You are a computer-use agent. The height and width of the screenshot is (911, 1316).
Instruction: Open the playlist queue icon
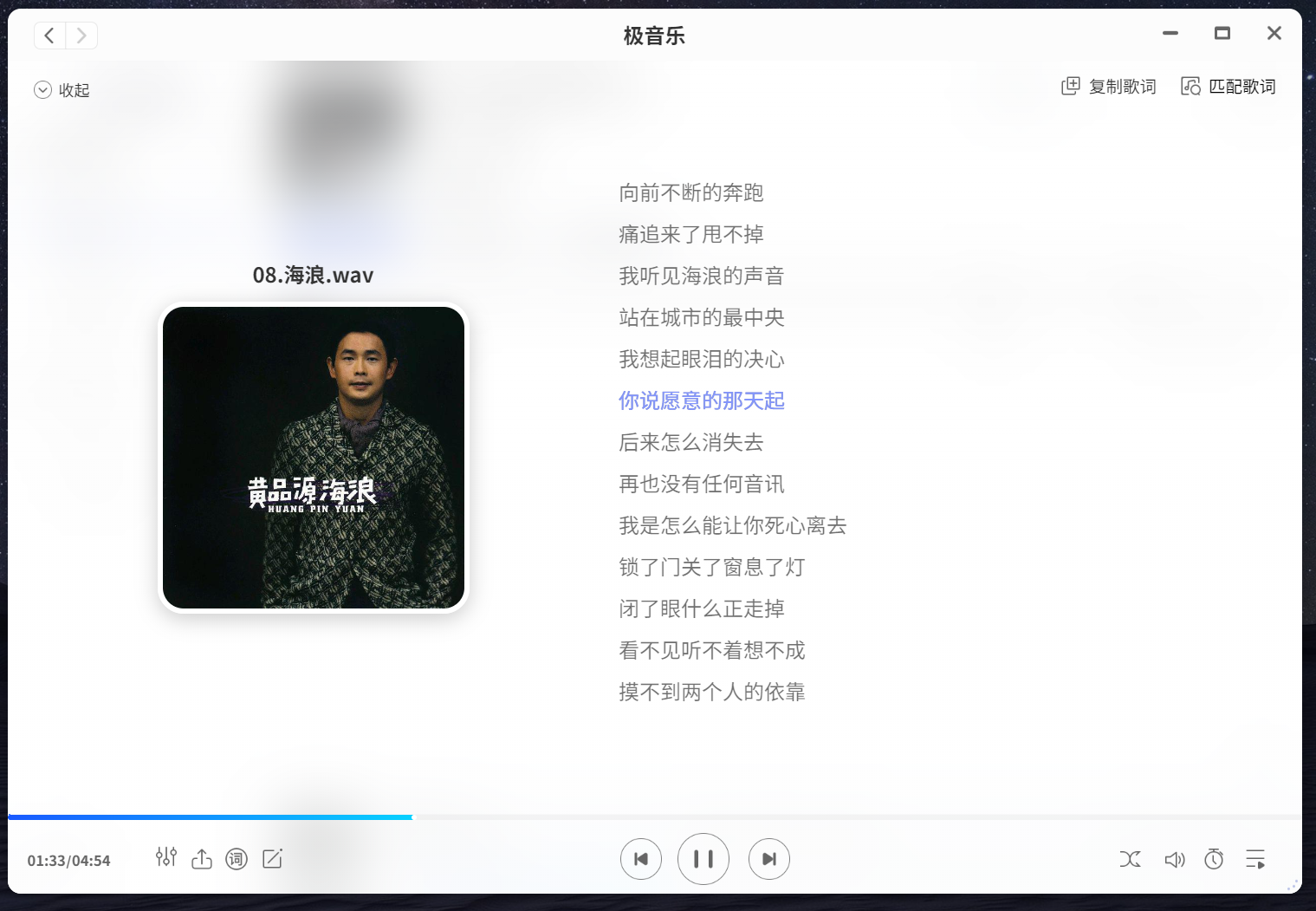coord(1255,859)
